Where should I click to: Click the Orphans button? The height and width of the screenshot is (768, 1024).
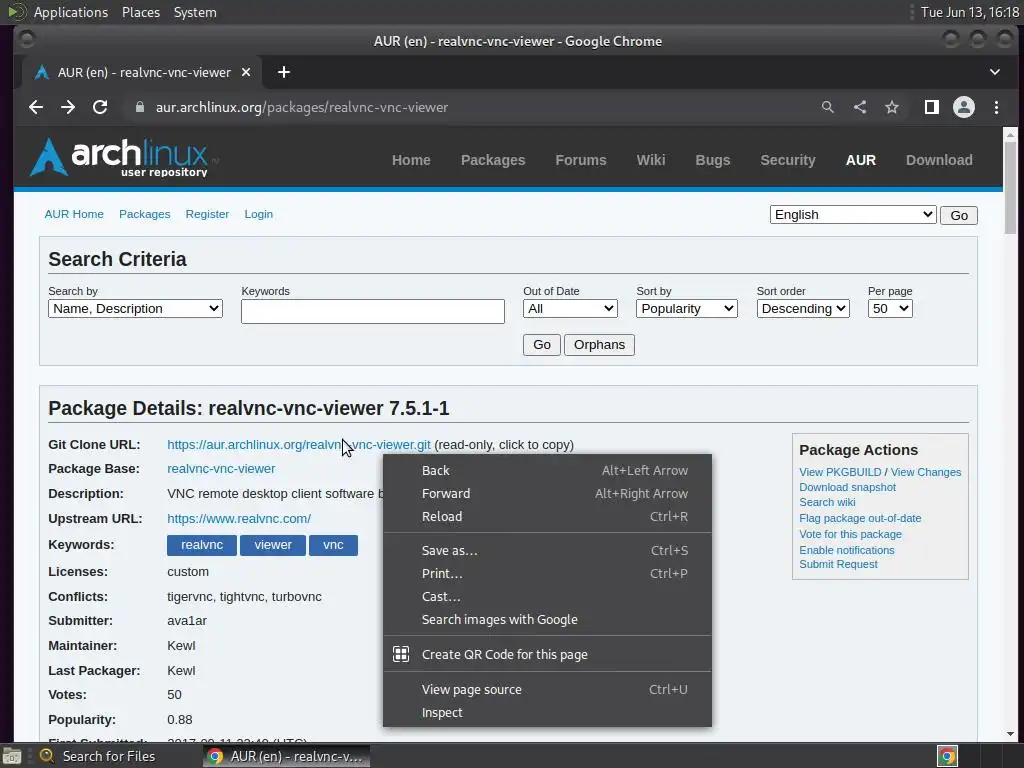pos(599,345)
